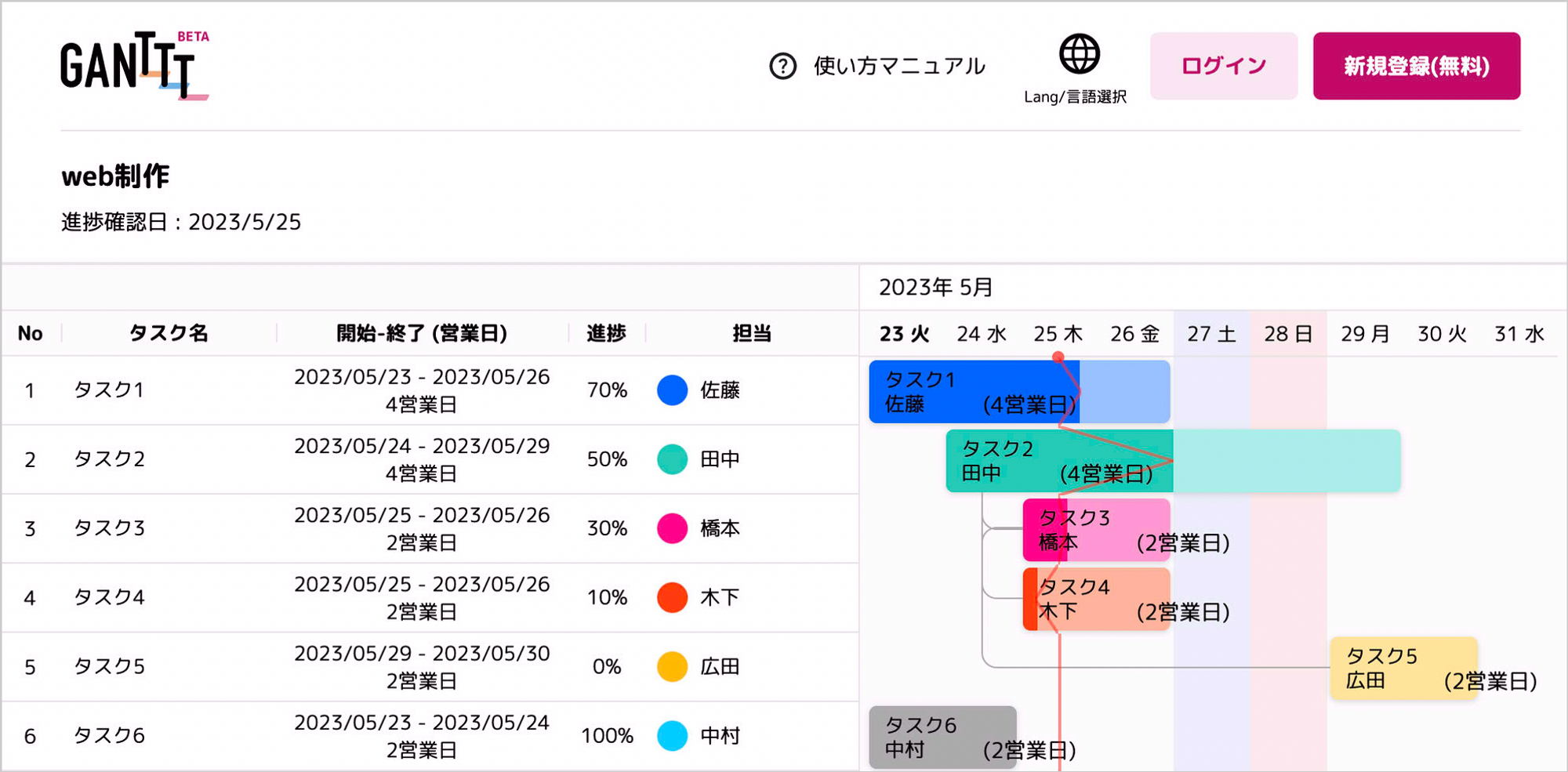The image size is (1568, 772).
Task: Select the orange-red color dot for 木下
Action: click(x=672, y=597)
